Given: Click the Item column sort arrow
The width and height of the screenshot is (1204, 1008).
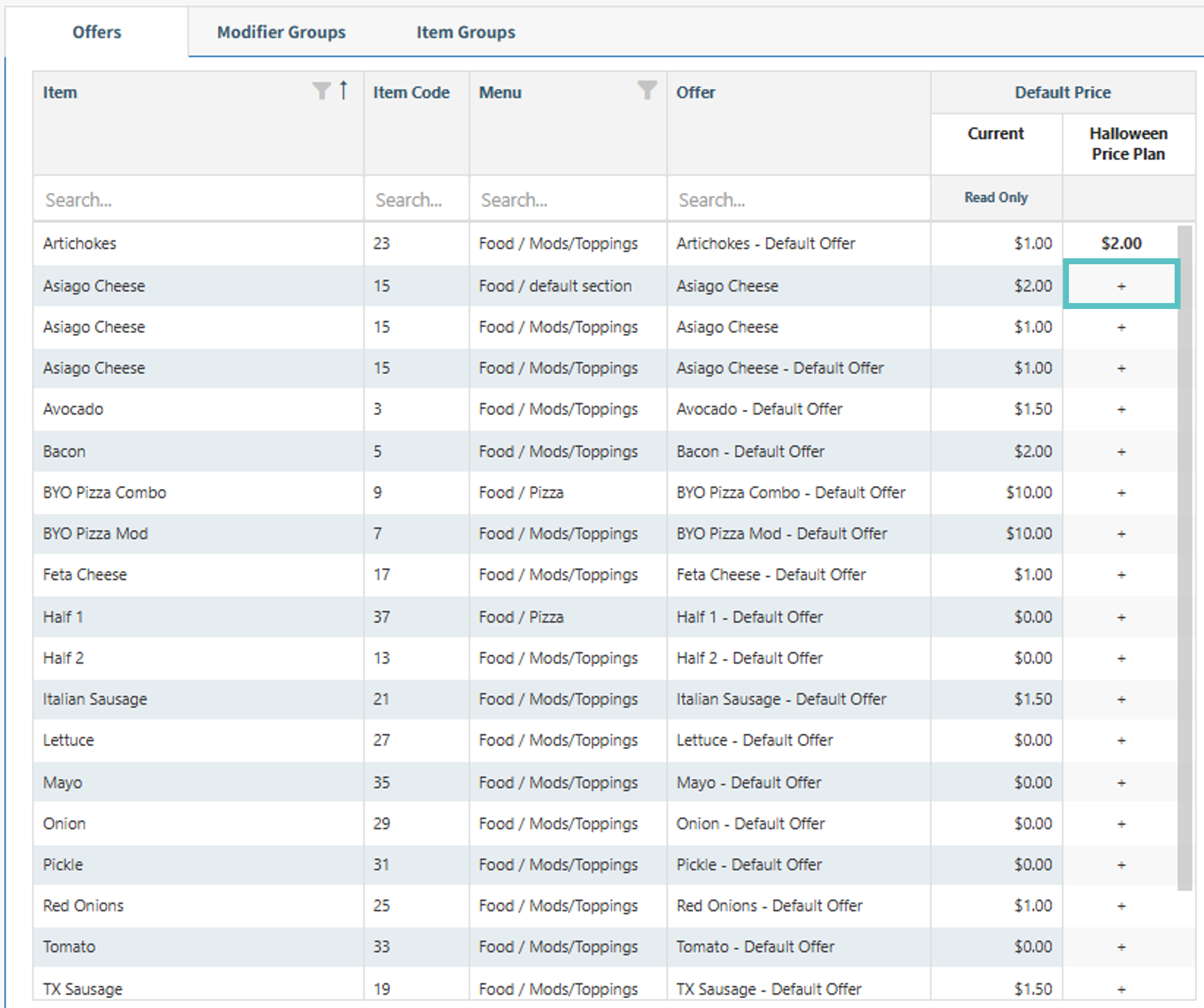Looking at the screenshot, I should coord(343,90).
